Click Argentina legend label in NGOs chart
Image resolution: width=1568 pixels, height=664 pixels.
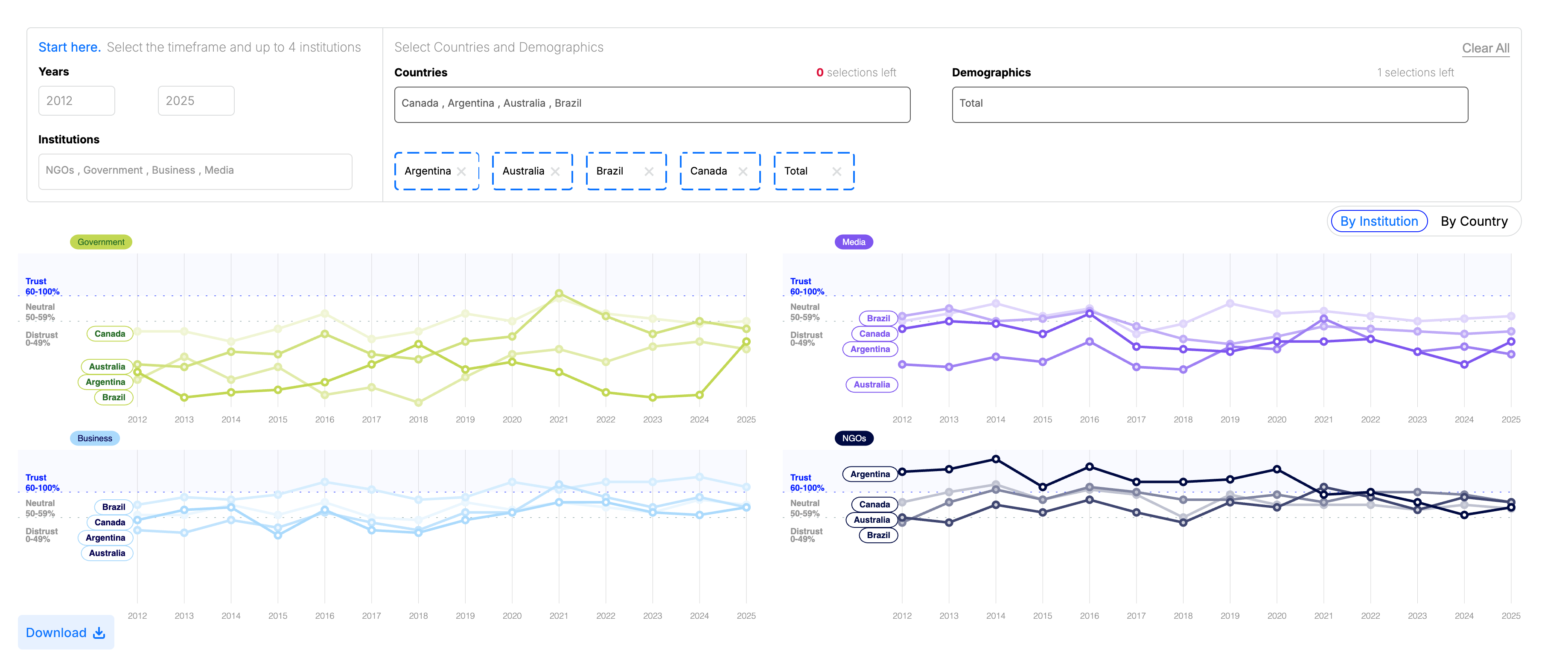[870, 474]
